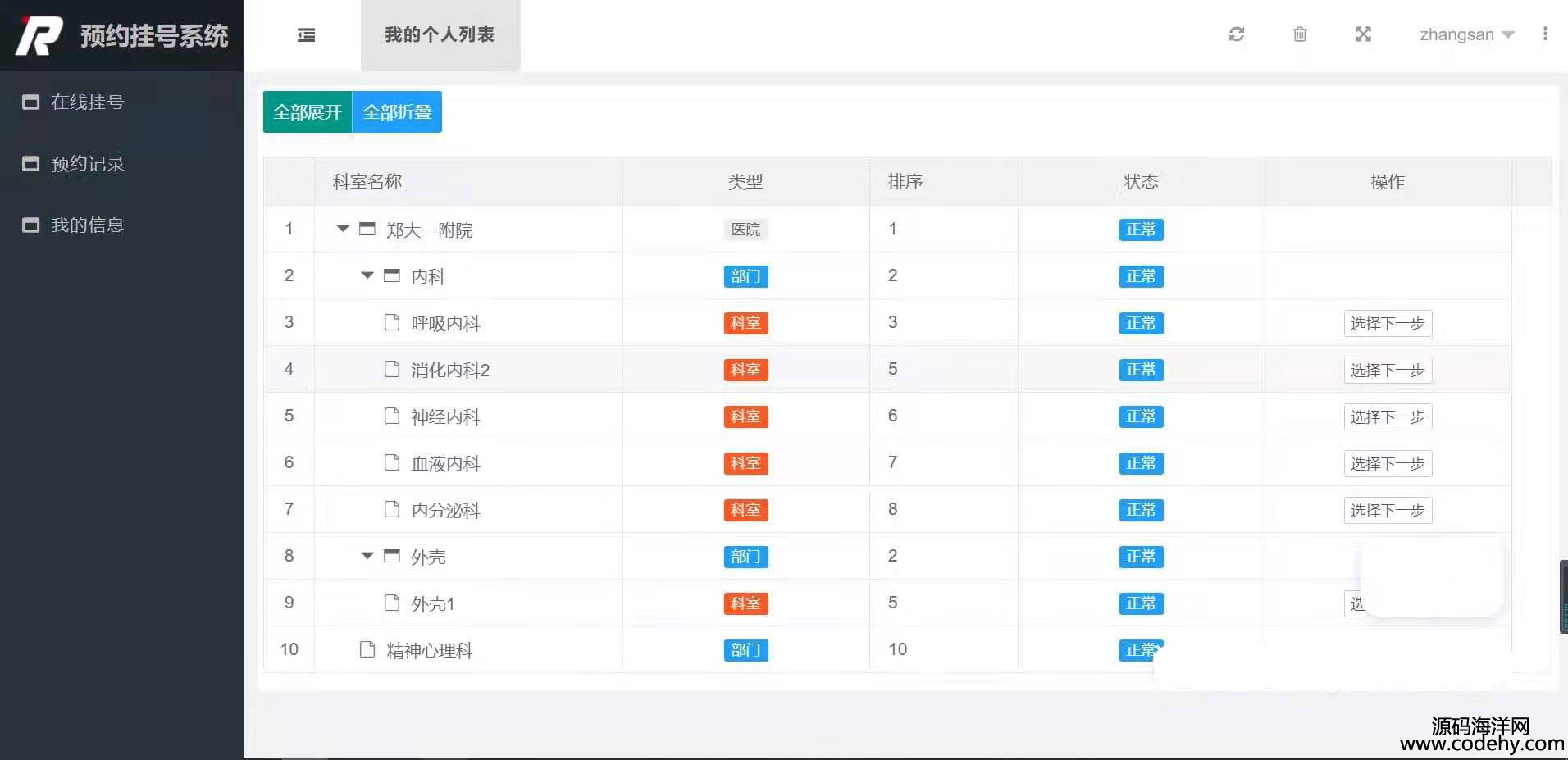This screenshot has height=760, width=1568.
Task: Click the file icon beside 呼吸内科
Action: (x=392, y=322)
